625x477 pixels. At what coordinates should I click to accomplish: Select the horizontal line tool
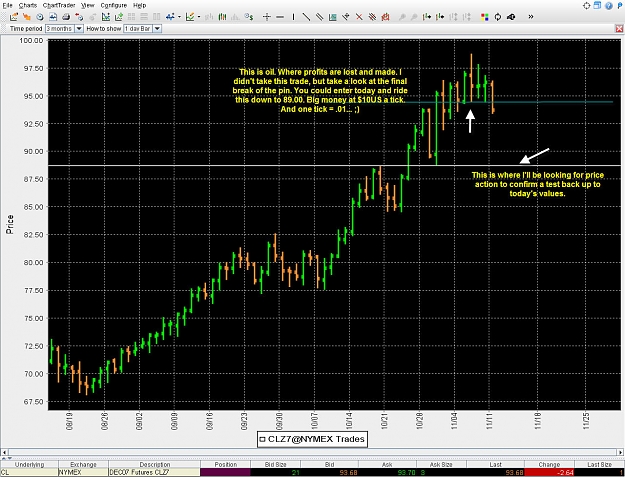pos(280,17)
